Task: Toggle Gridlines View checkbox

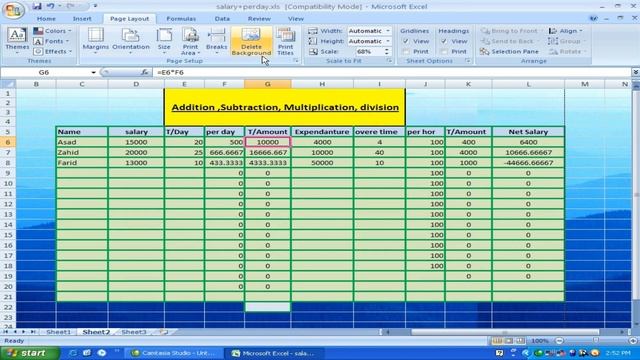Action: click(406, 41)
